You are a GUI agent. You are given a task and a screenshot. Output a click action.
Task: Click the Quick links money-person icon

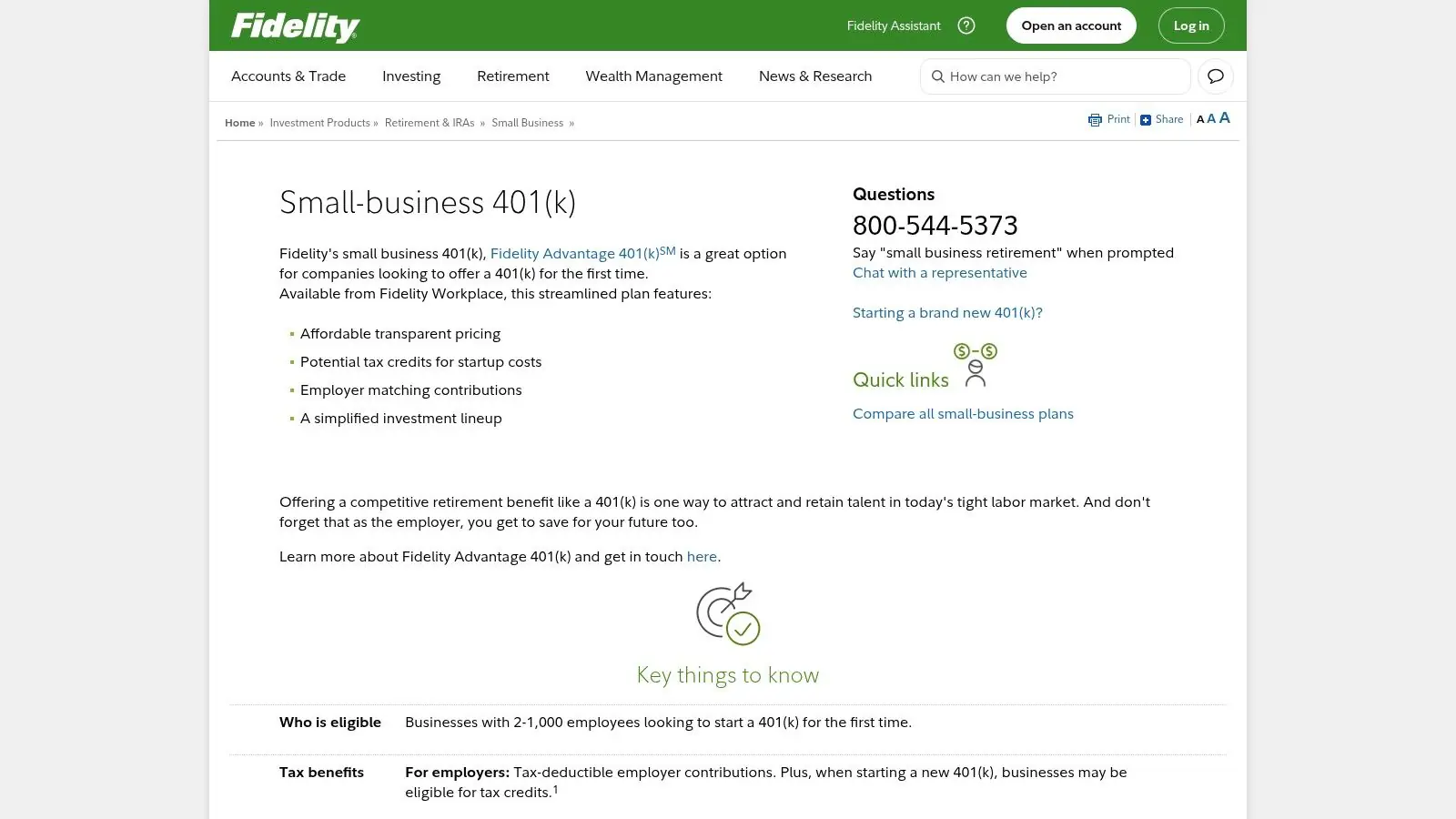976,365
